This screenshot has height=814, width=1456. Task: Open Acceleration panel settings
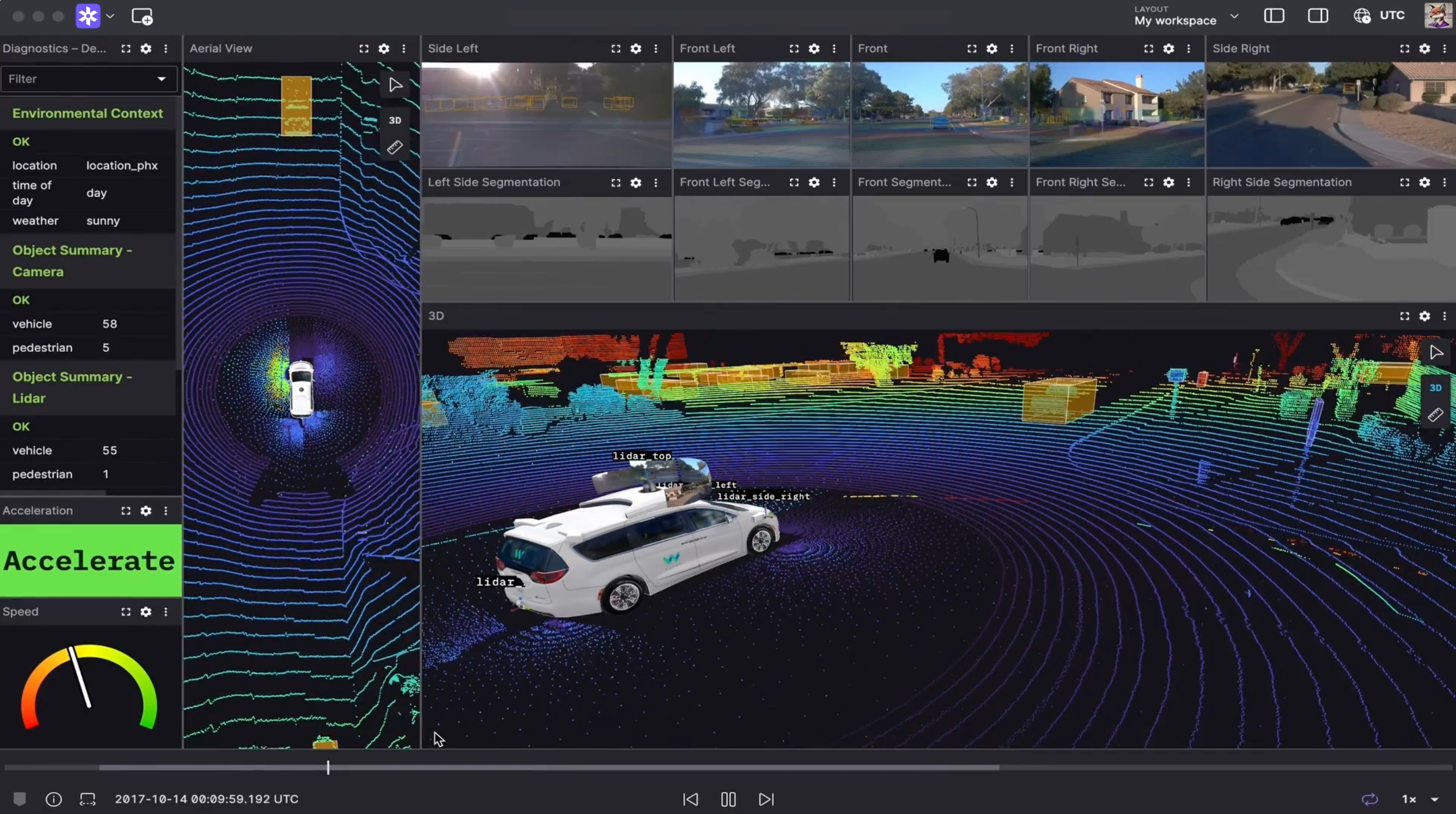pos(146,510)
